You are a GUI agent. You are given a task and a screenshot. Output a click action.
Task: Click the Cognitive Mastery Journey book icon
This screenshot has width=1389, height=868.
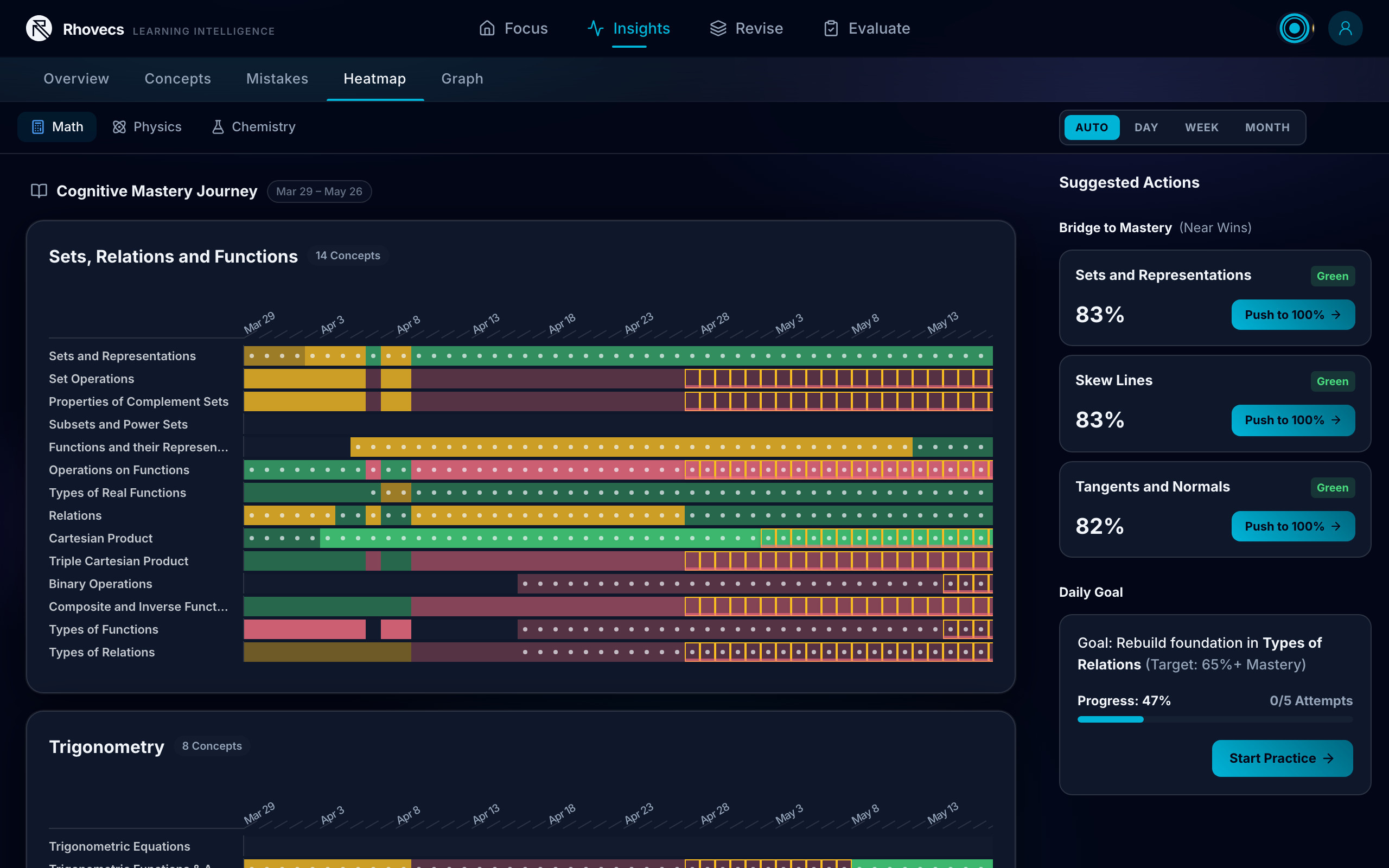39,190
